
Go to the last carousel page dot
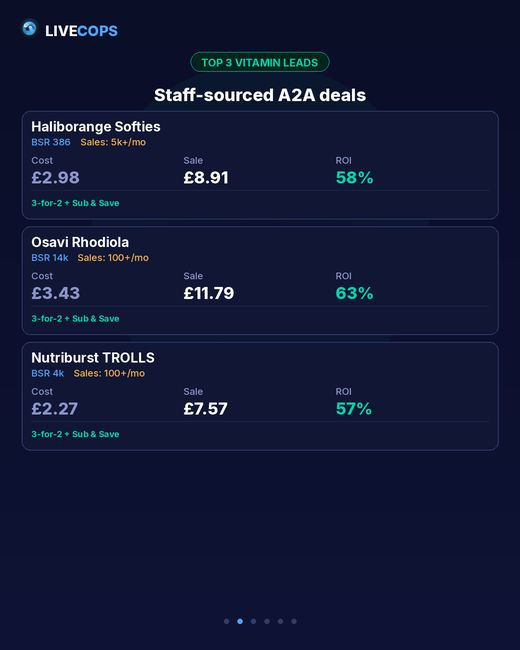294,621
